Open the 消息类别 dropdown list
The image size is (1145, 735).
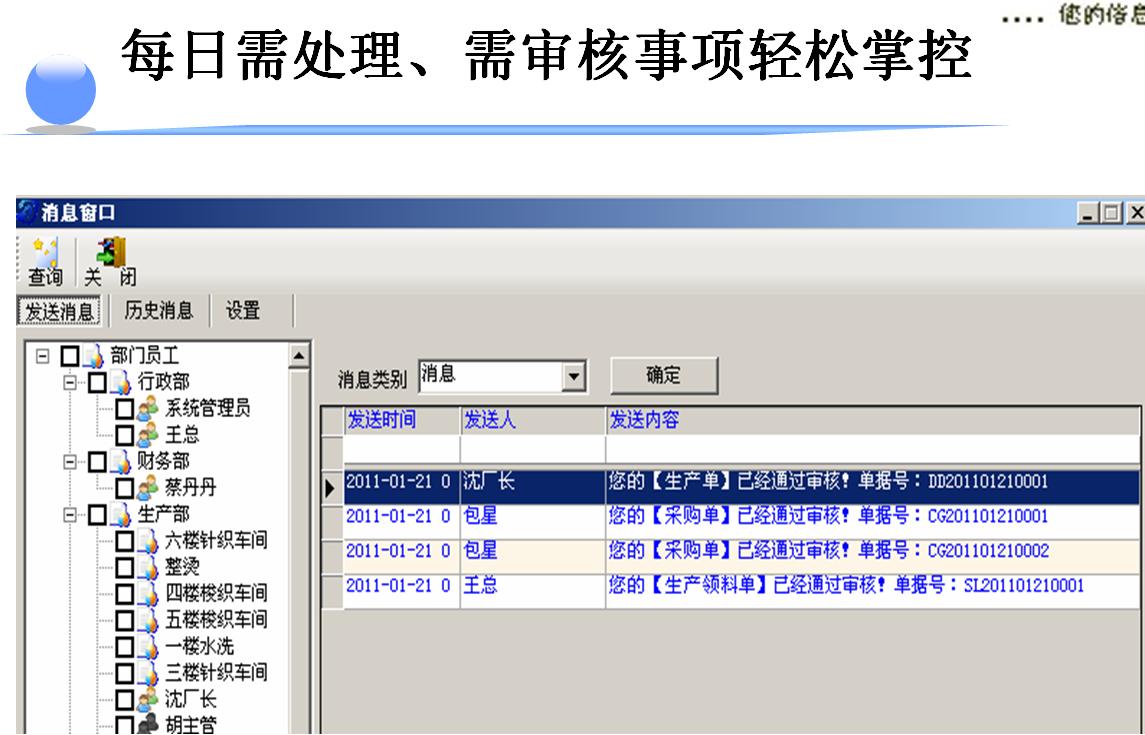click(x=573, y=377)
